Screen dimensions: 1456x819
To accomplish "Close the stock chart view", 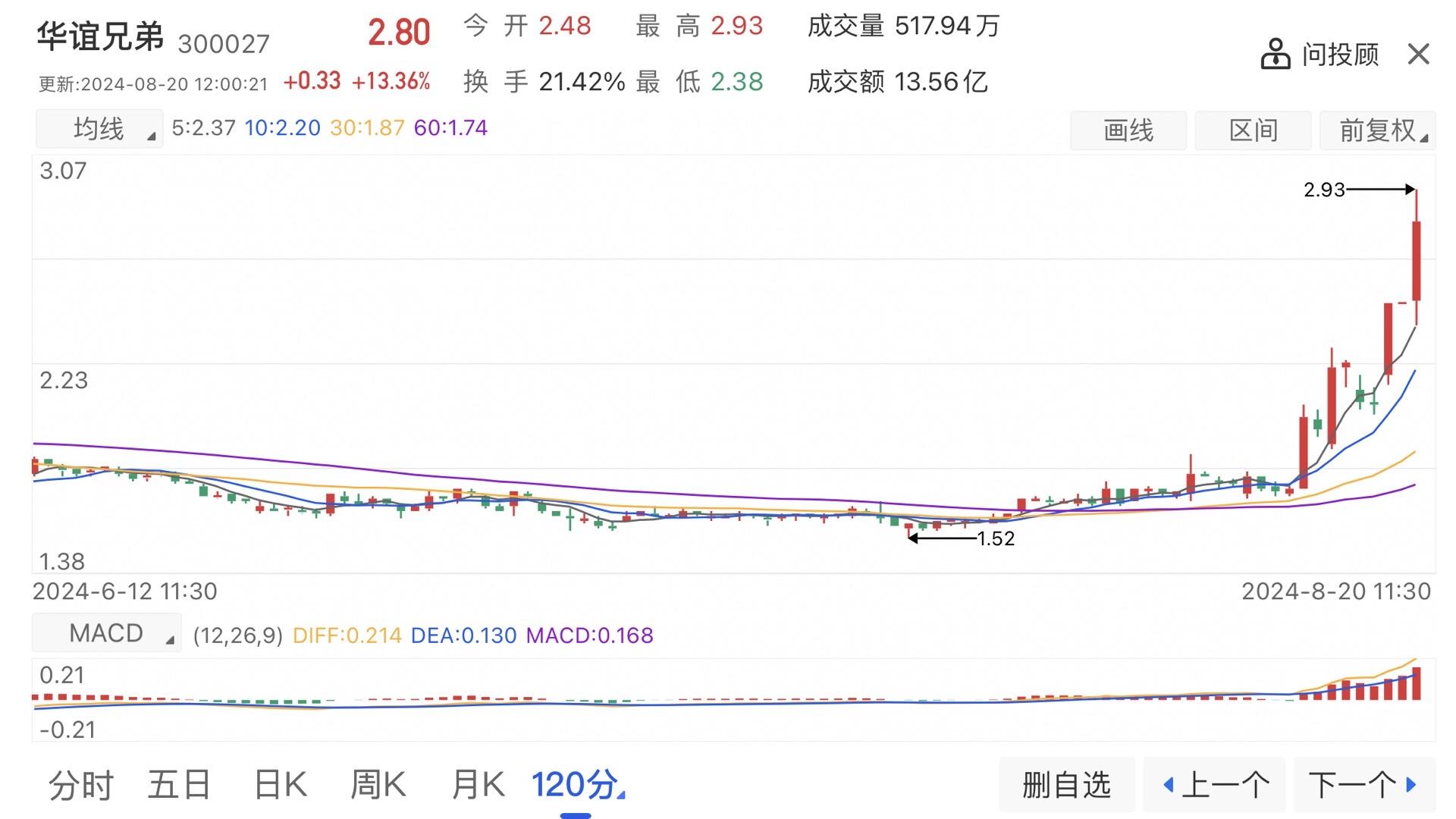I will click(x=1418, y=55).
